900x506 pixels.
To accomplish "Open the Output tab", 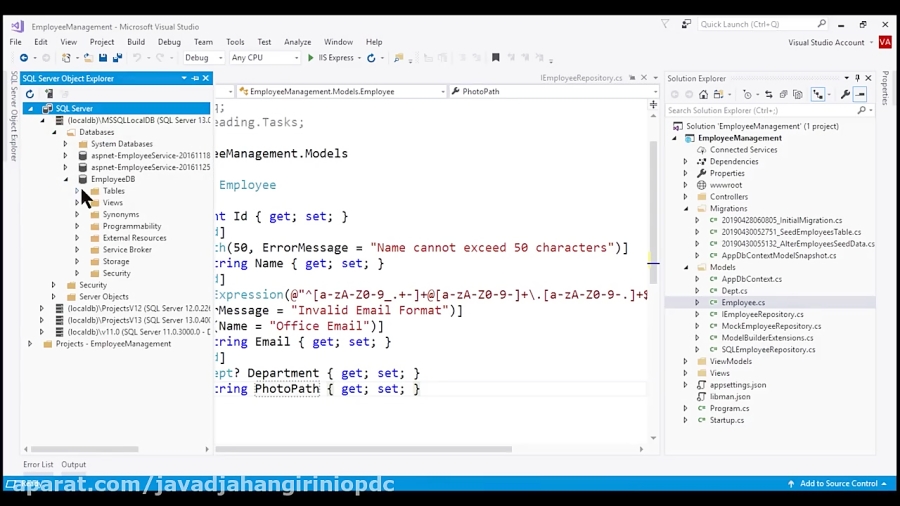I will (73, 465).
